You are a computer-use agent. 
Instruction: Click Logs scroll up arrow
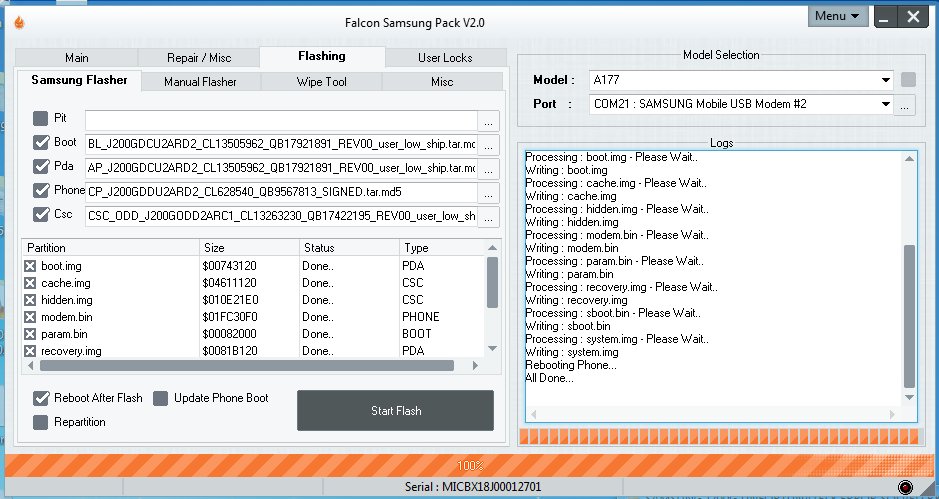tap(909, 159)
